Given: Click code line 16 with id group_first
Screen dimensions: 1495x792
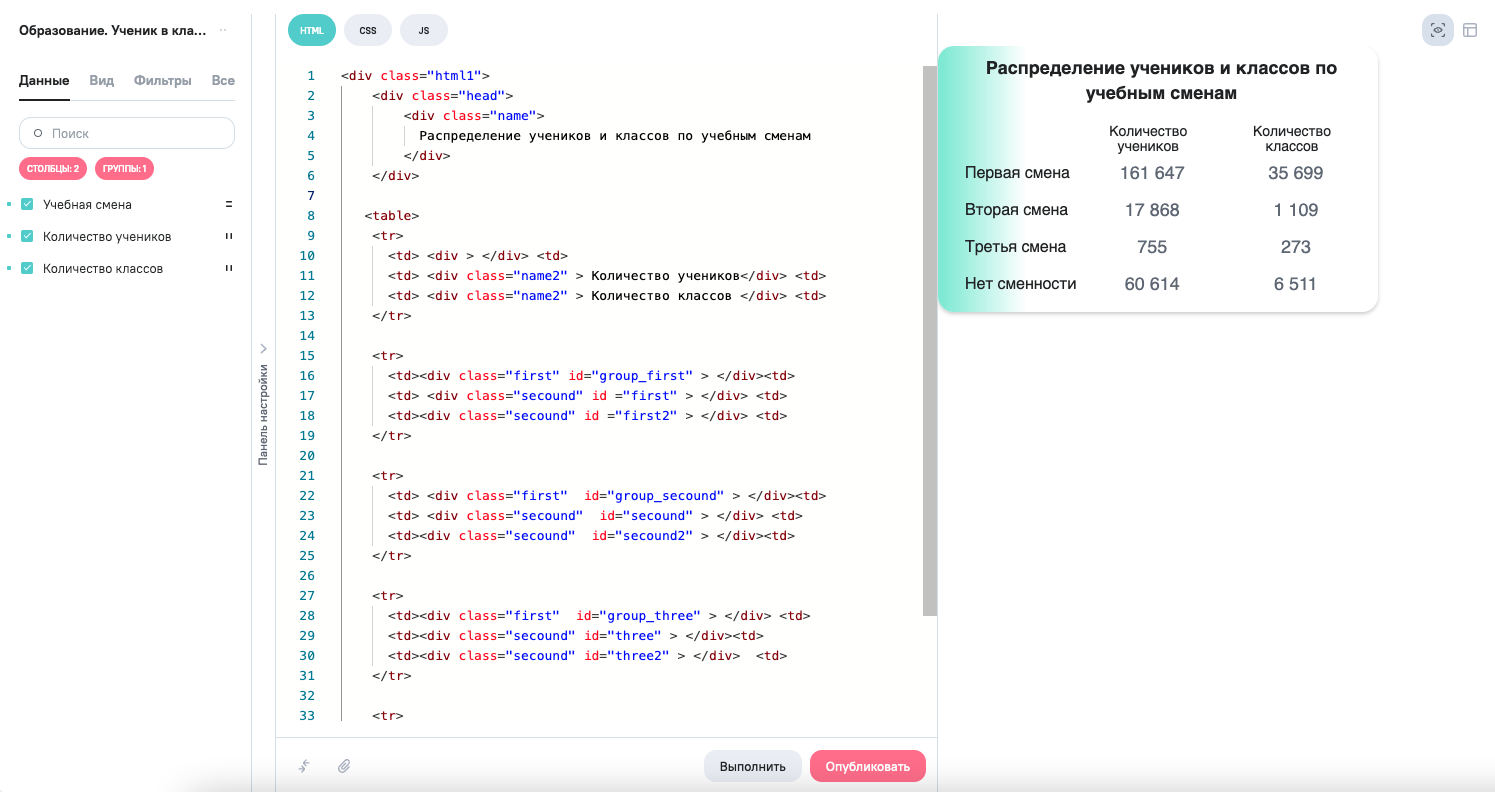Looking at the screenshot, I should (x=591, y=376).
